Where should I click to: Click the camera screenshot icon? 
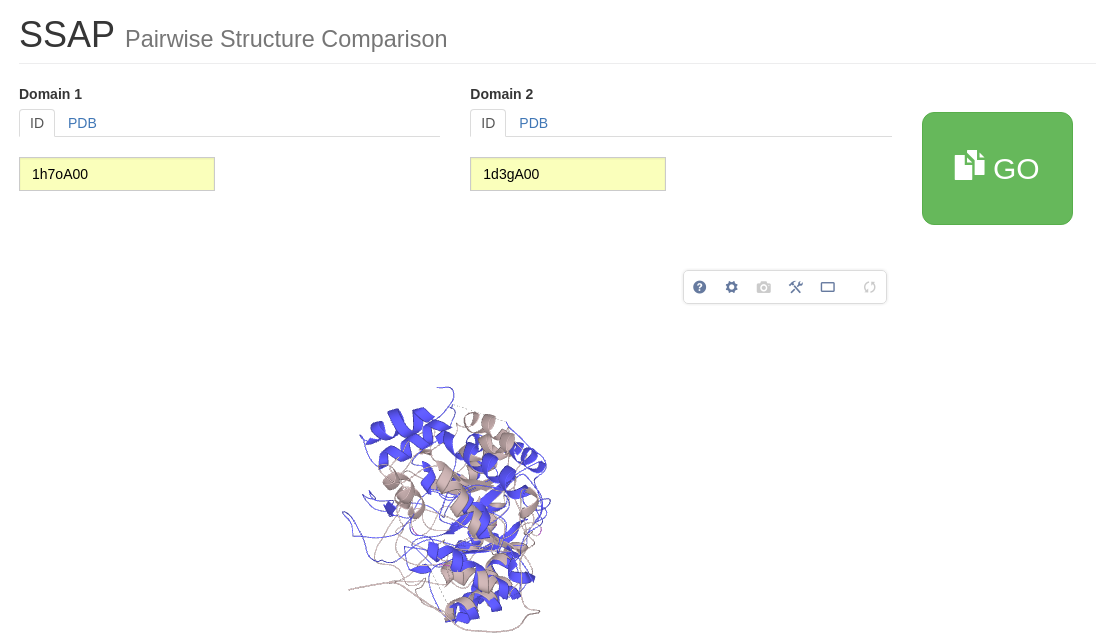(764, 287)
